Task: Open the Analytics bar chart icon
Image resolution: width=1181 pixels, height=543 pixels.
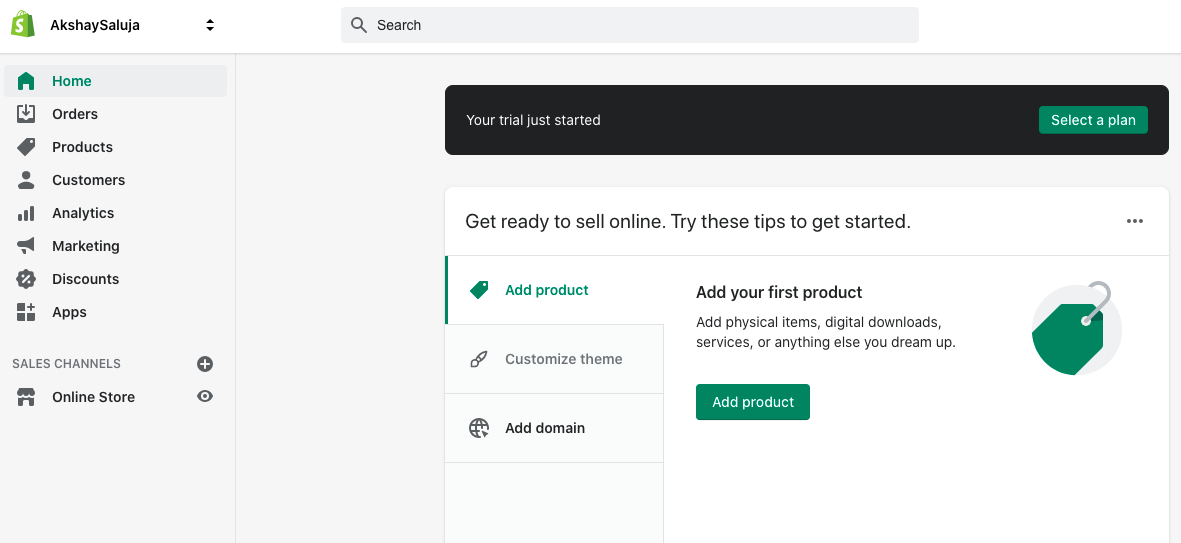Action: pos(26,213)
